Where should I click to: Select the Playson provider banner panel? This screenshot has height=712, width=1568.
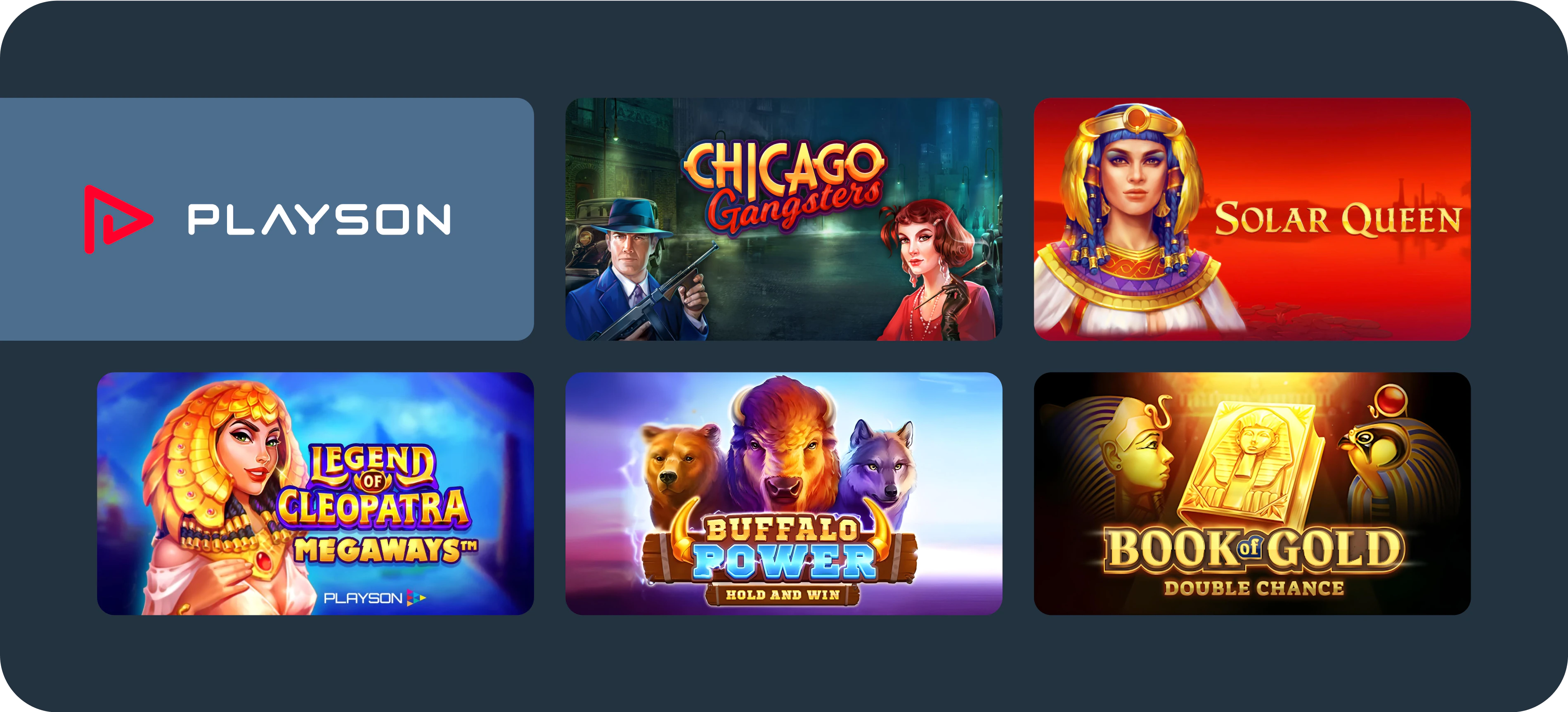coord(267,219)
